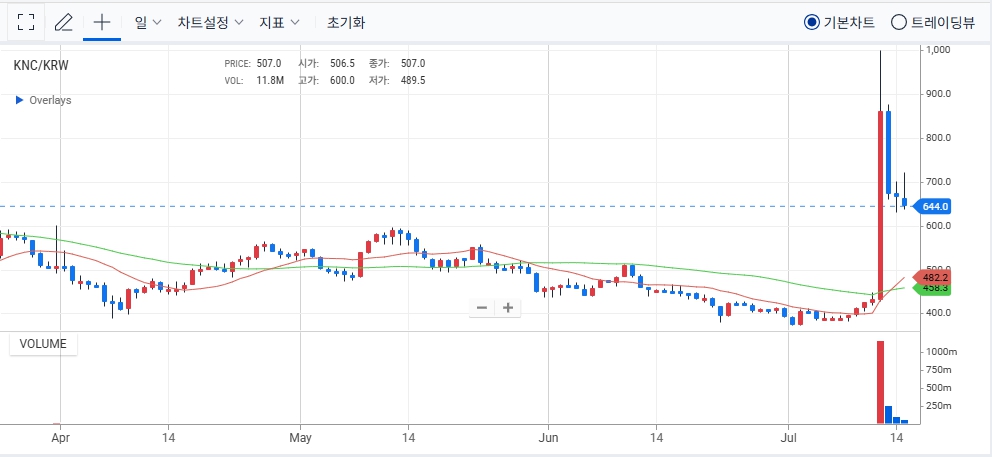
Task: Click the Jul label on time axis
Action: coord(788,437)
